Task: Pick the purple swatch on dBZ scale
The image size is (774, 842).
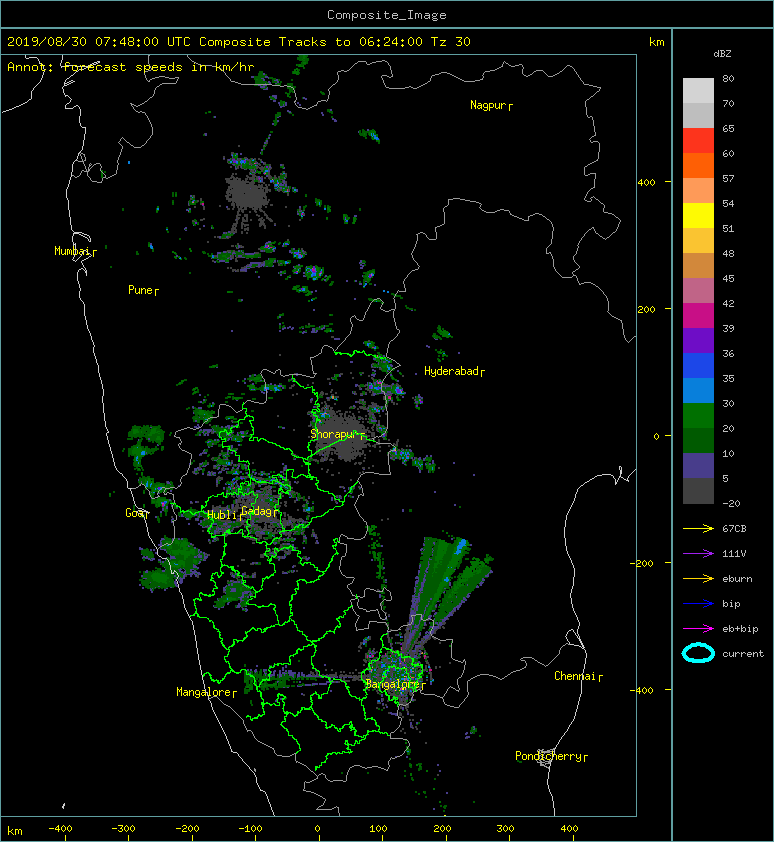Action: (x=698, y=340)
